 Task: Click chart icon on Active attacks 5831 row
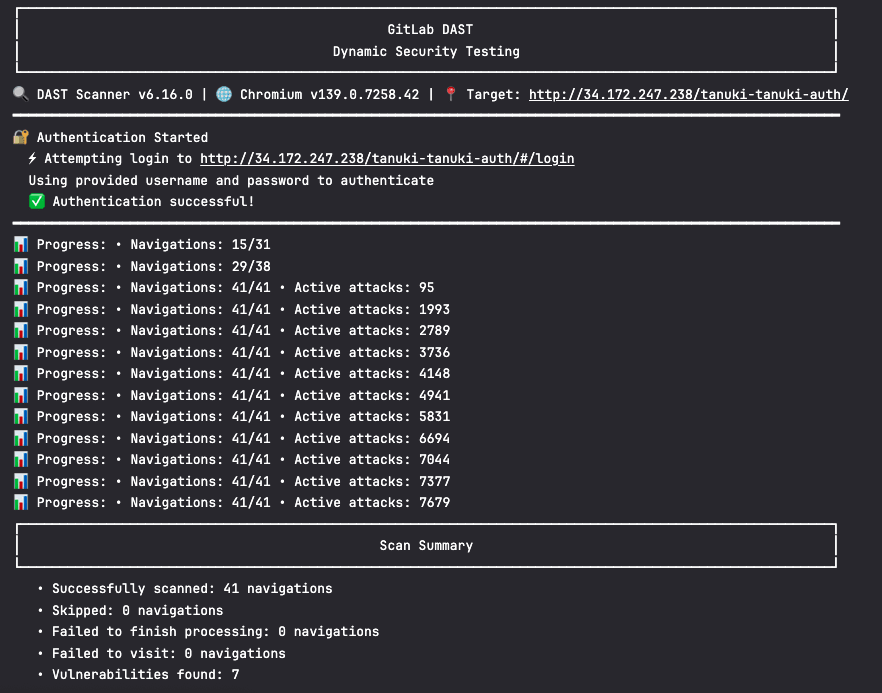[21, 417]
